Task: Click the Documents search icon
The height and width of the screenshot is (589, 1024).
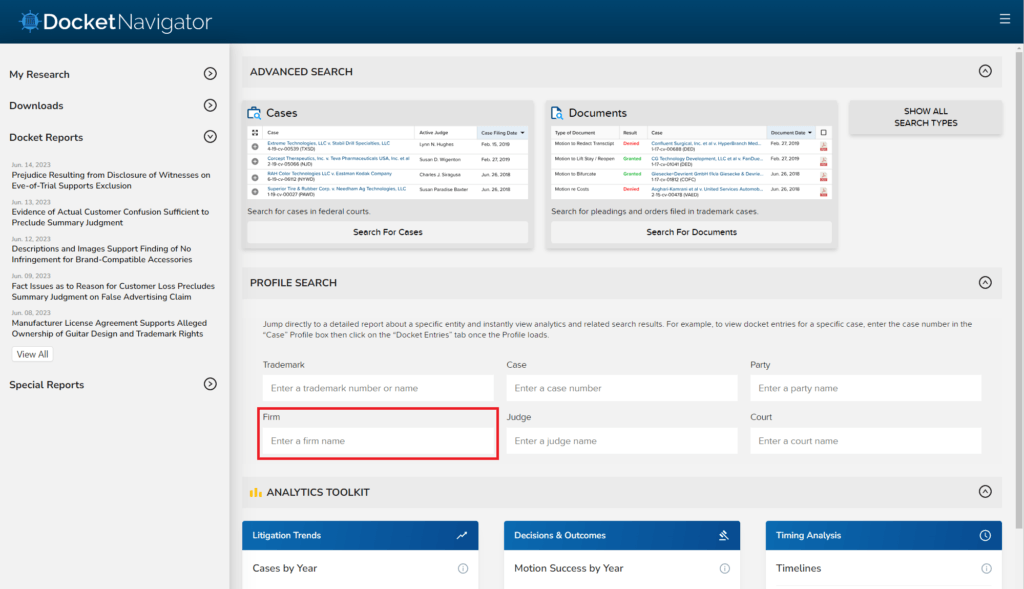Action: pyautogui.click(x=557, y=113)
